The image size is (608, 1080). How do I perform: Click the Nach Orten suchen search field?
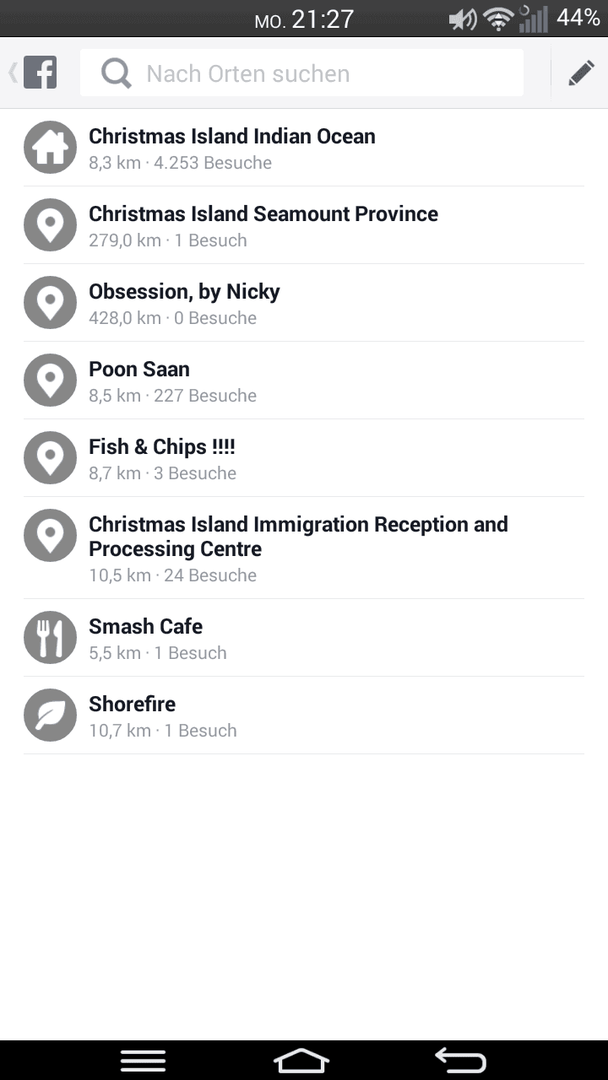click(x=302, y=72)
